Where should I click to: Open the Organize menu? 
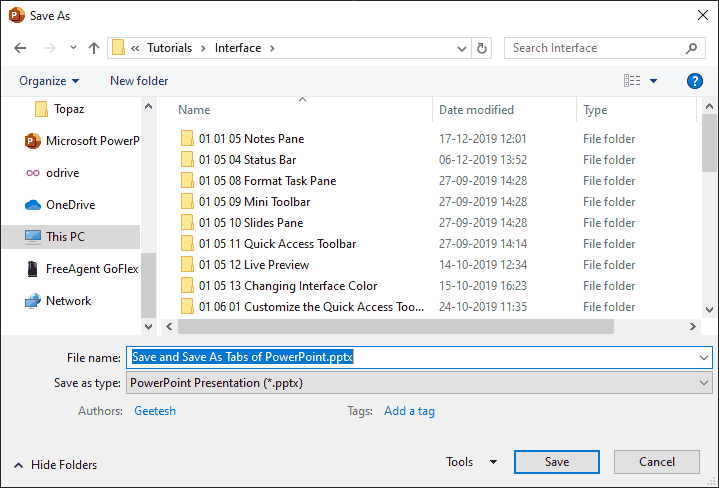(x=49, y=81)
